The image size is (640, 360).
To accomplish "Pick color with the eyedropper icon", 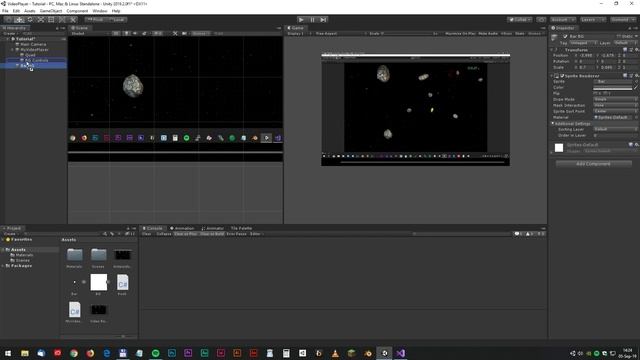I will click(635, 88).
